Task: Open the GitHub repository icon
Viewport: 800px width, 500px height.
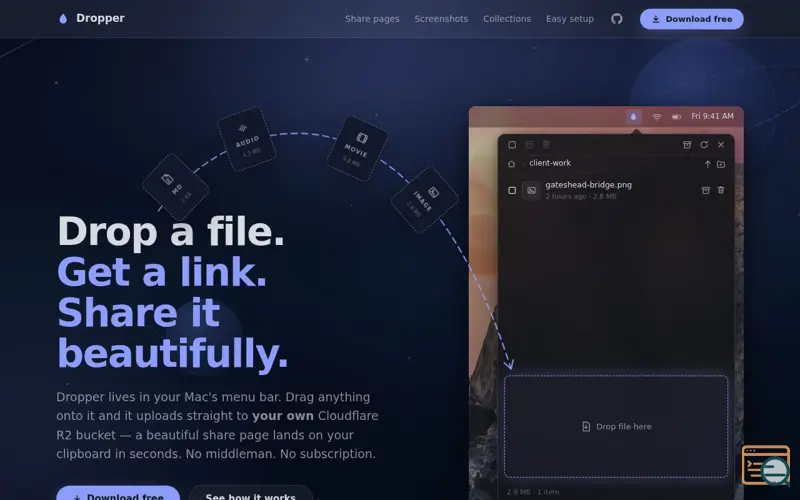Action: (x=617, y=19)
